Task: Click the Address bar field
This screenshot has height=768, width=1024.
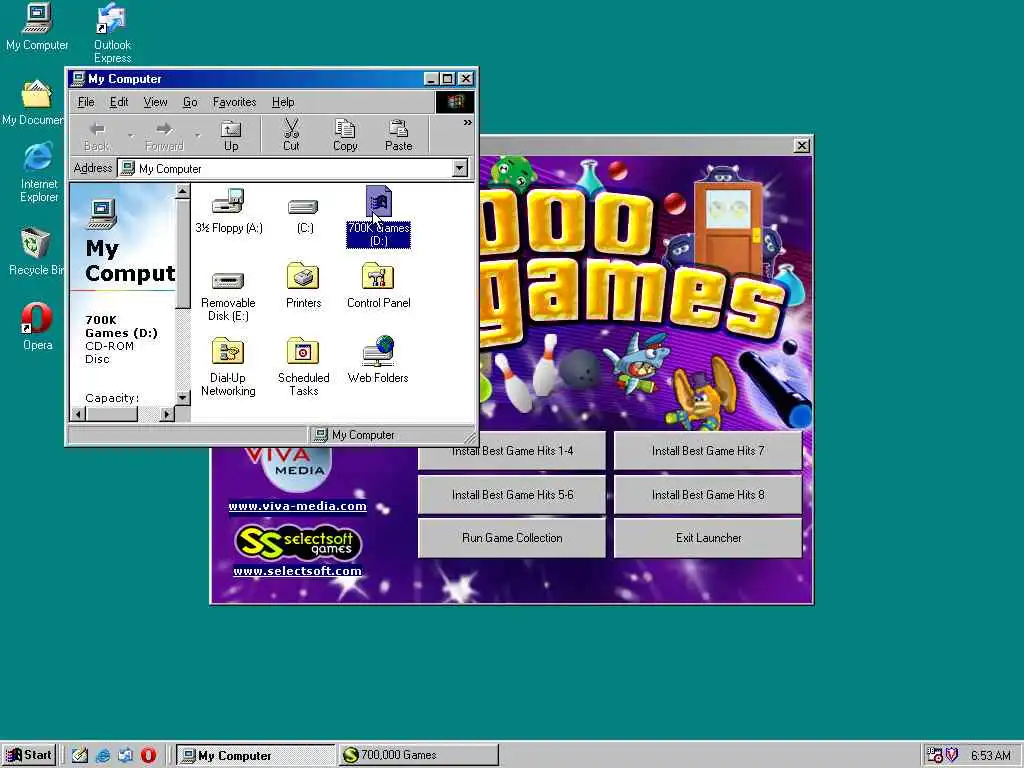Action: coord(285,168)
